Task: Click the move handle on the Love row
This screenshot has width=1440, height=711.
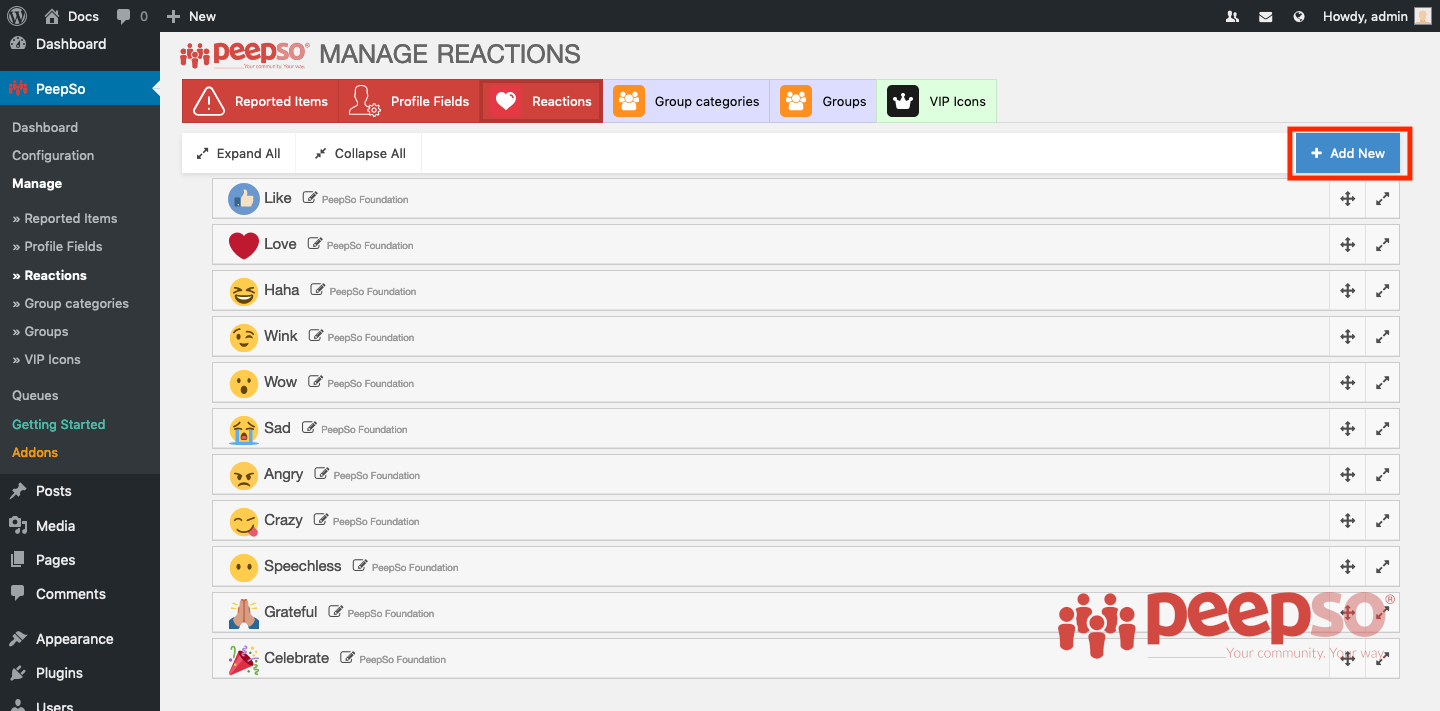Action: pos(1348,245)
